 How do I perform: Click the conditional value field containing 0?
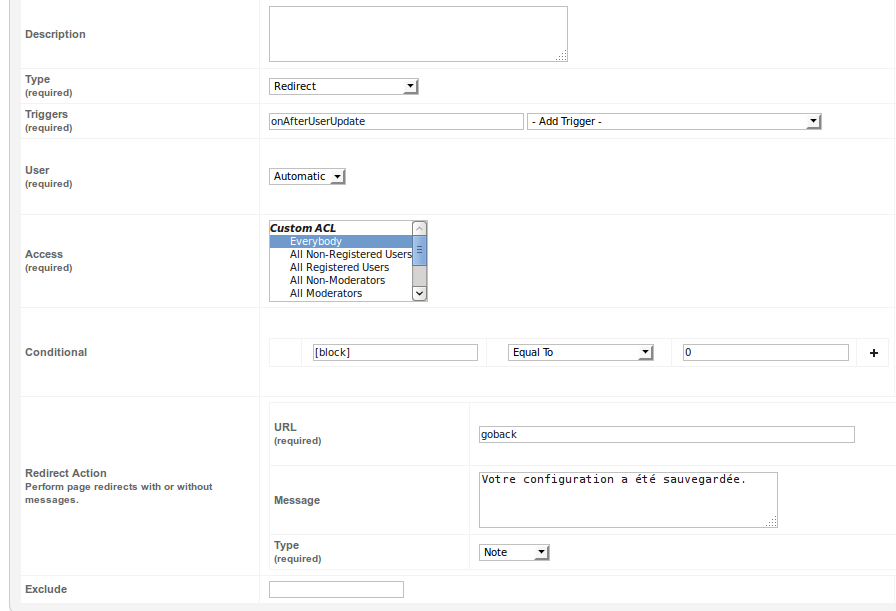click(x=766, y=352)
